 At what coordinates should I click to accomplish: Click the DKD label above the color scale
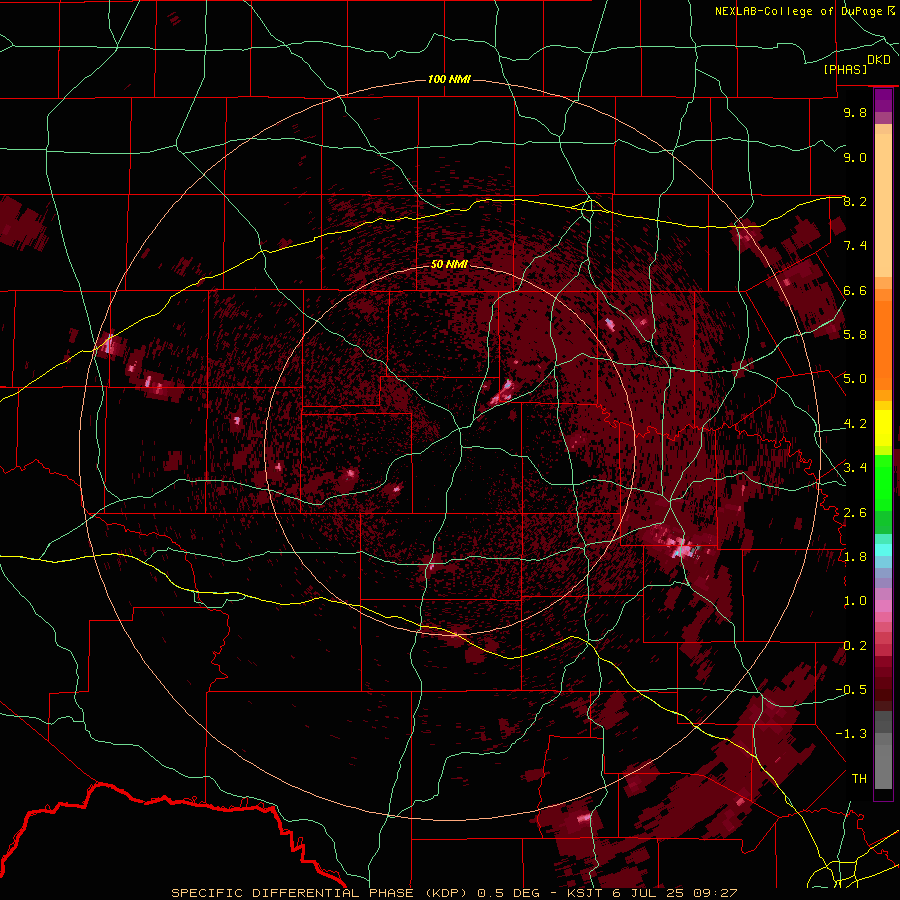point(878,60)
